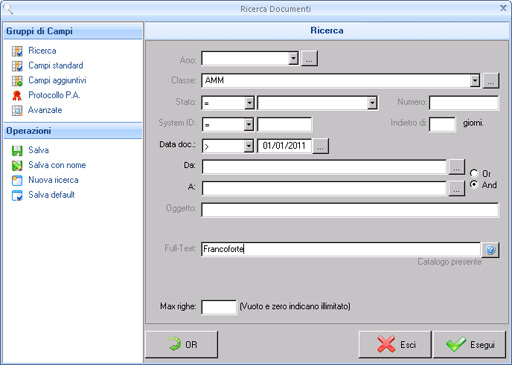Image resolution: width=512 pixels, height=365 pixels.
Task: Click Salva operation link
Action: tap(39, 150)
